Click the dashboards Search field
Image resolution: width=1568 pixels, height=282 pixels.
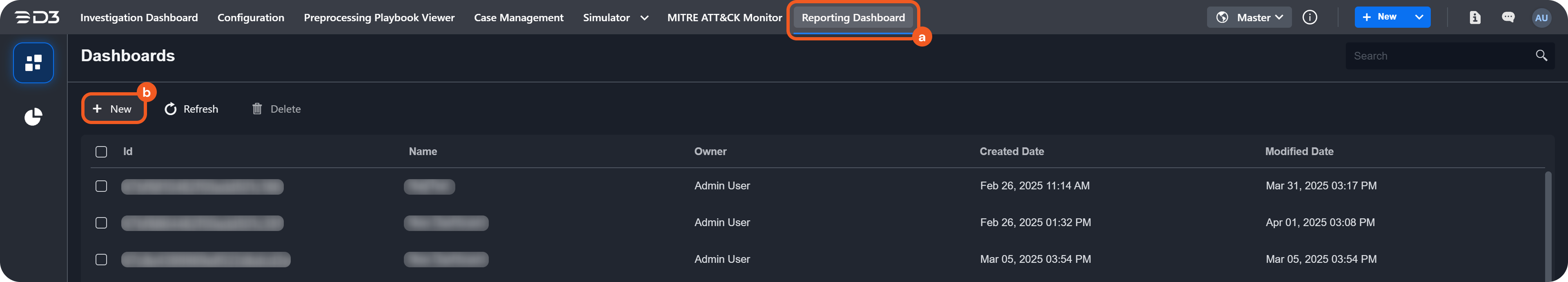coord(1437,56)
